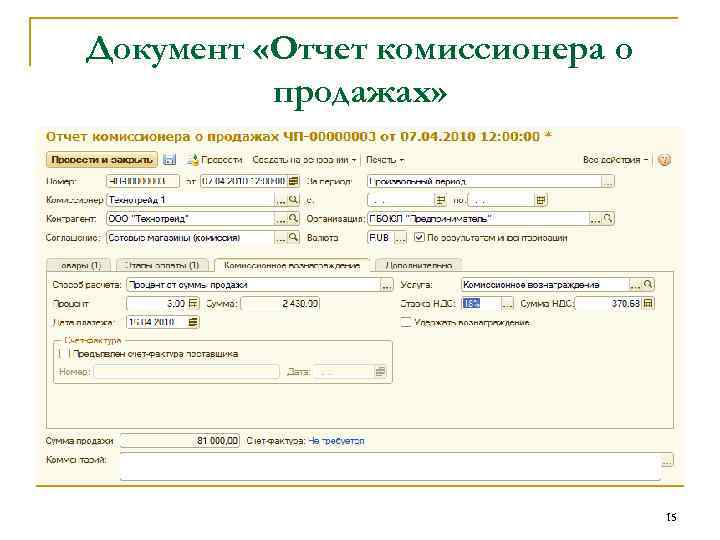Click magnifier icon of Соглашение field
This screenshot has width=720, height=540.
coord(293,237)
